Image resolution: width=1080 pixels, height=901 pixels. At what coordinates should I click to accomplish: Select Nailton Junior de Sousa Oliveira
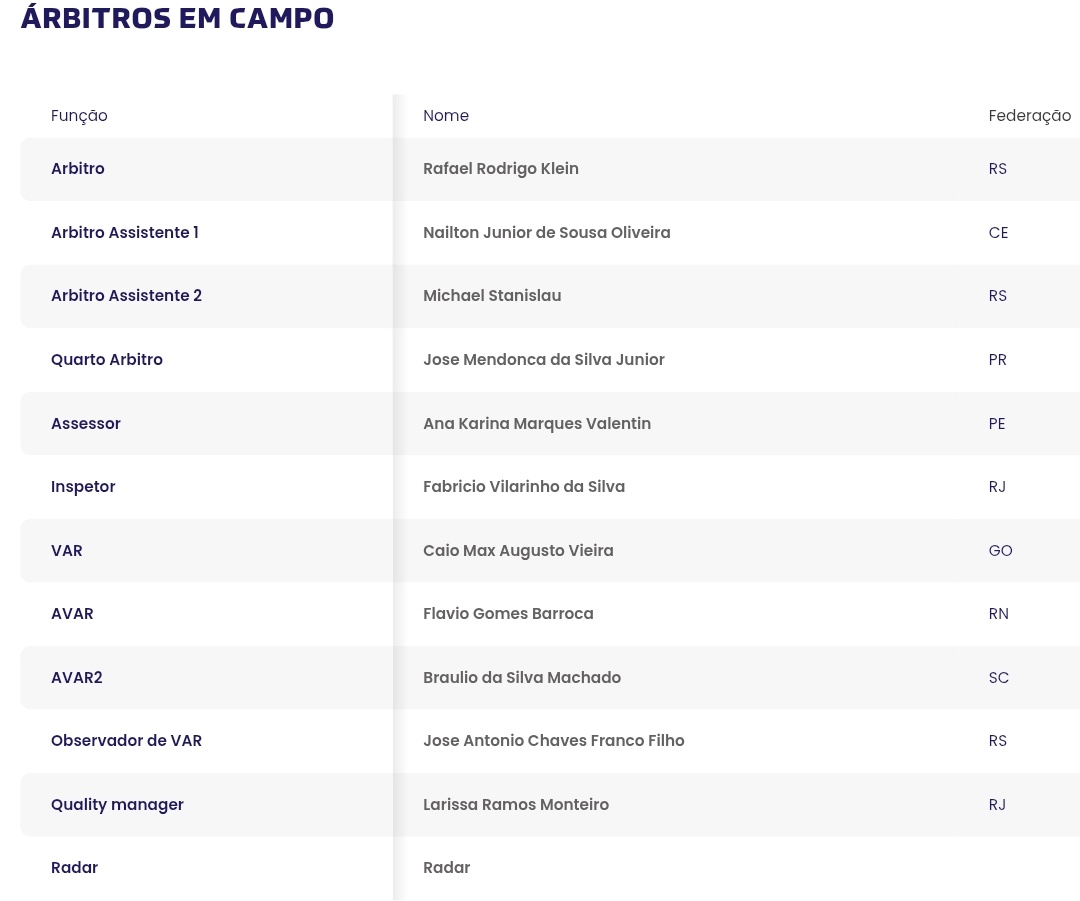547,233
